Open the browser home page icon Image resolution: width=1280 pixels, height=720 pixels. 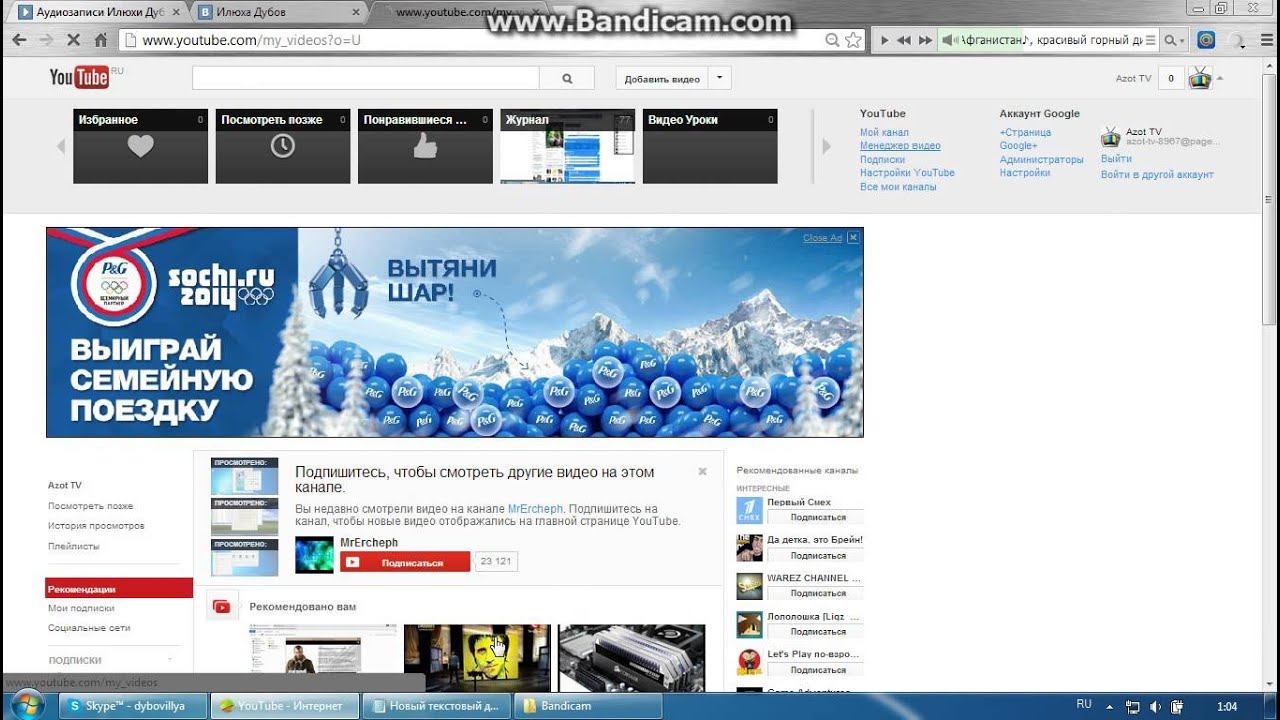(x=101, y=40)
